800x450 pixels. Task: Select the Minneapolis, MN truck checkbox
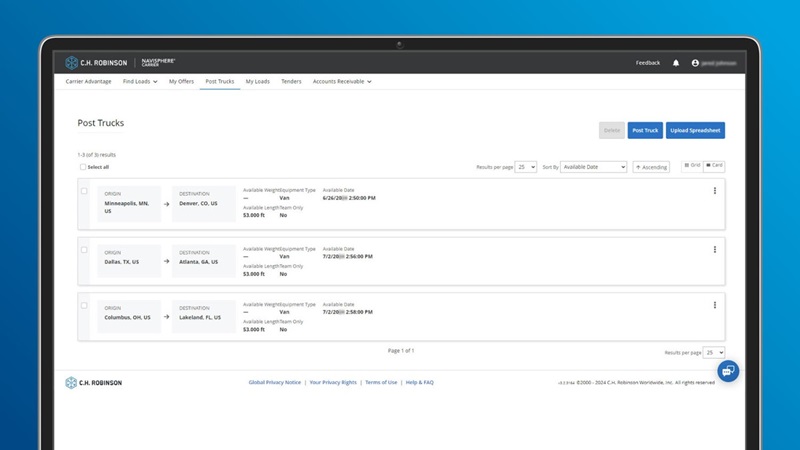pos(84,191)
